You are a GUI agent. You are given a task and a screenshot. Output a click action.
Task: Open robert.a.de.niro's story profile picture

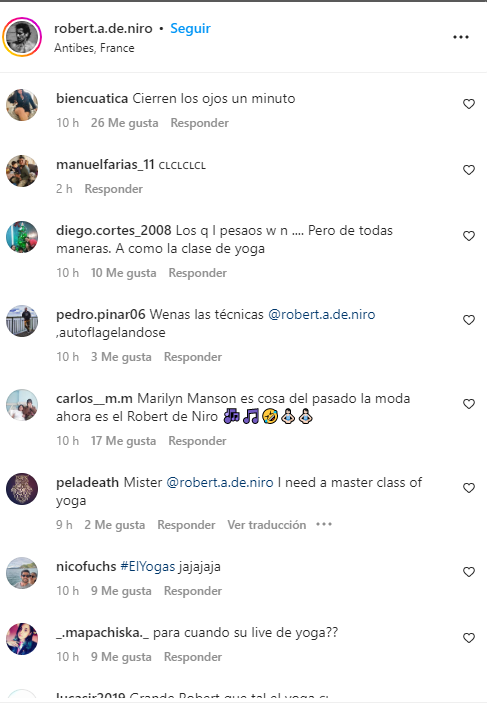[x=22, y=37]
